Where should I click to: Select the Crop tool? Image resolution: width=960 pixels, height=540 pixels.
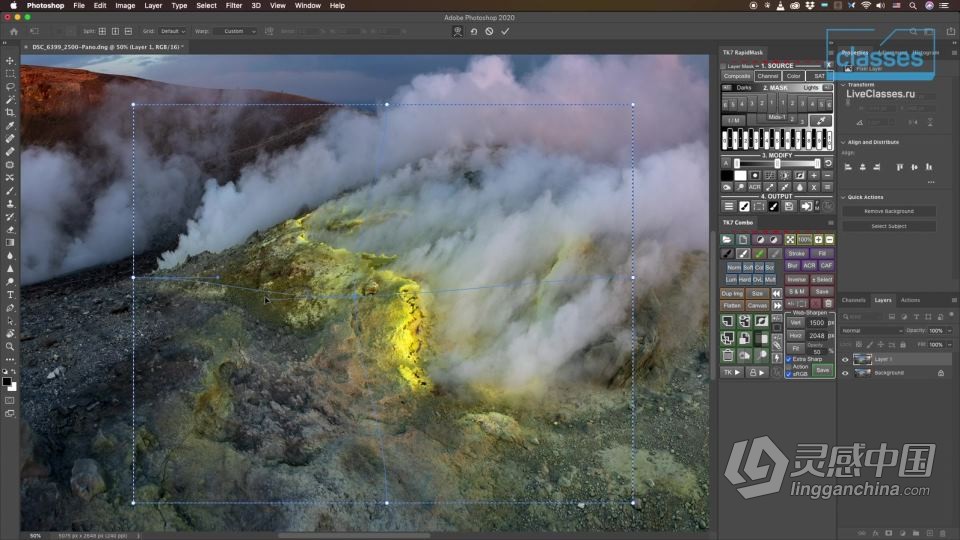pos(10,112)
